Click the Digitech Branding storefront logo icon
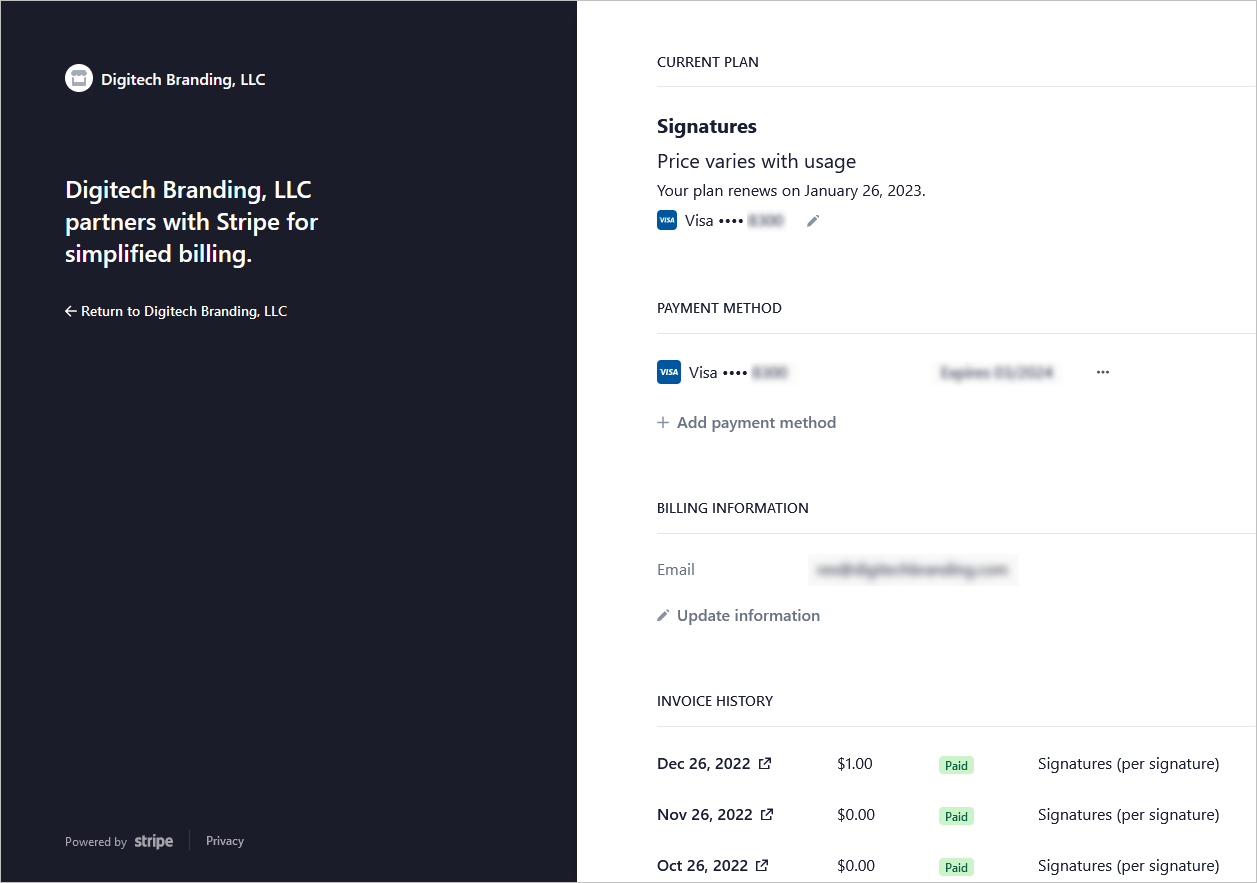 [79, 79]
